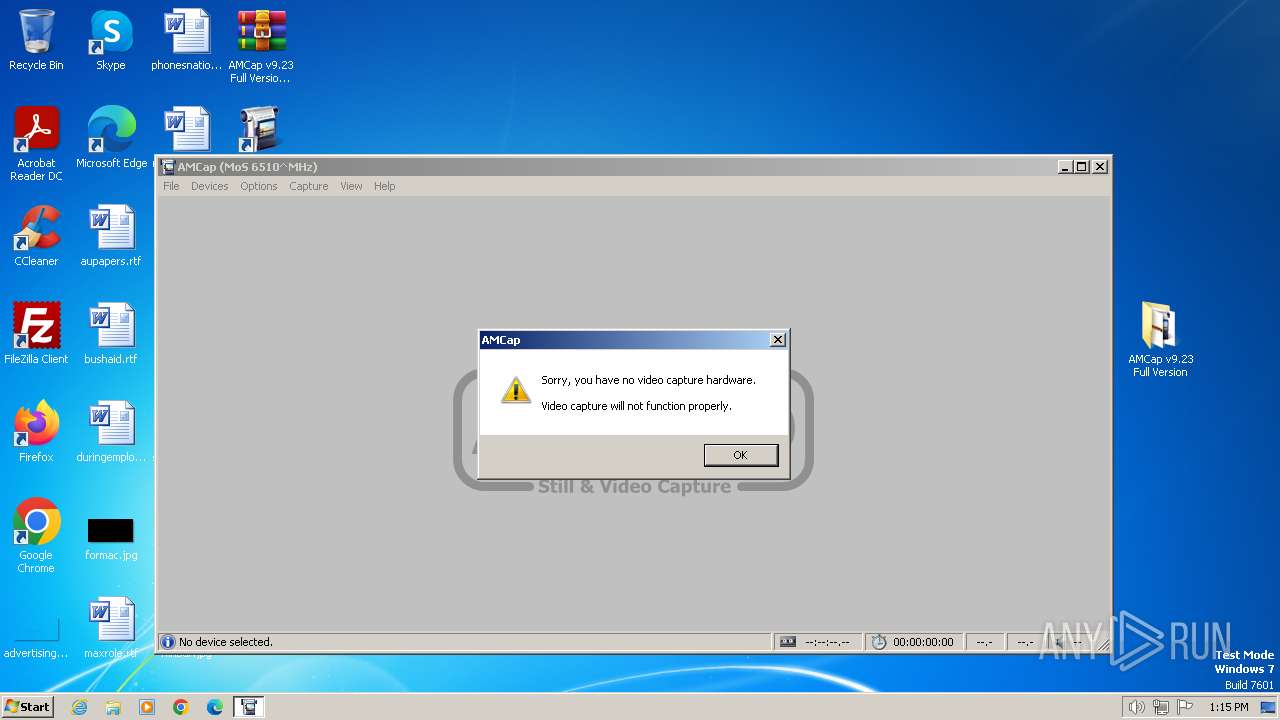Select the formac.jpg image file
This screenshot has width=1280, height=720.
coord(111,539)
